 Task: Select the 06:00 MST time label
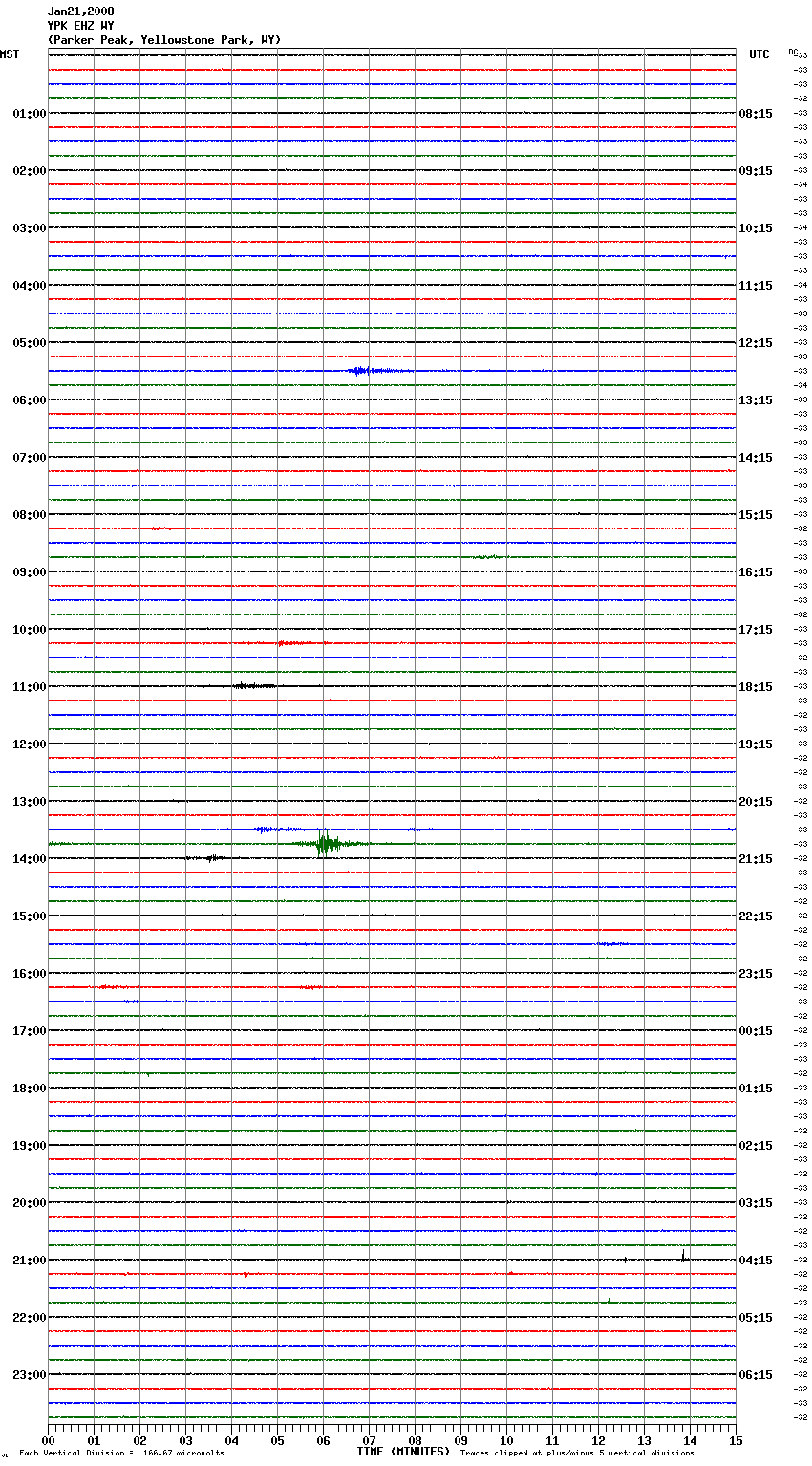30,400
